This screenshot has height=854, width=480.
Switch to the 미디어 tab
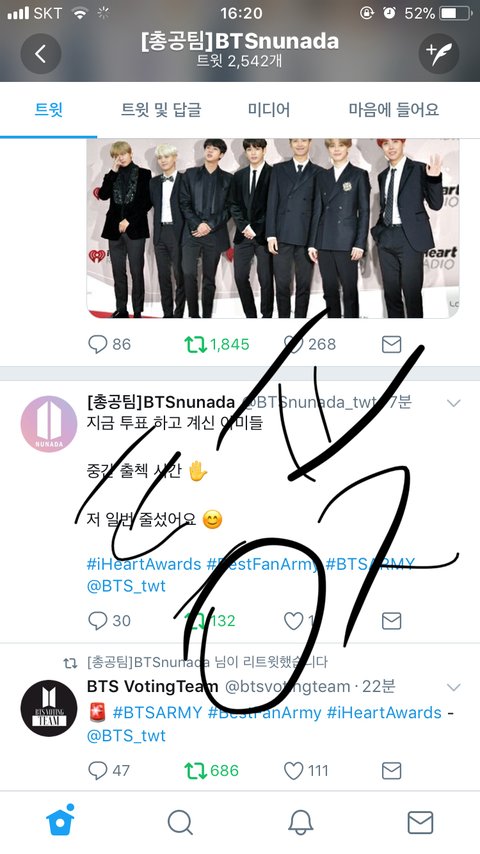coord(269,110)
